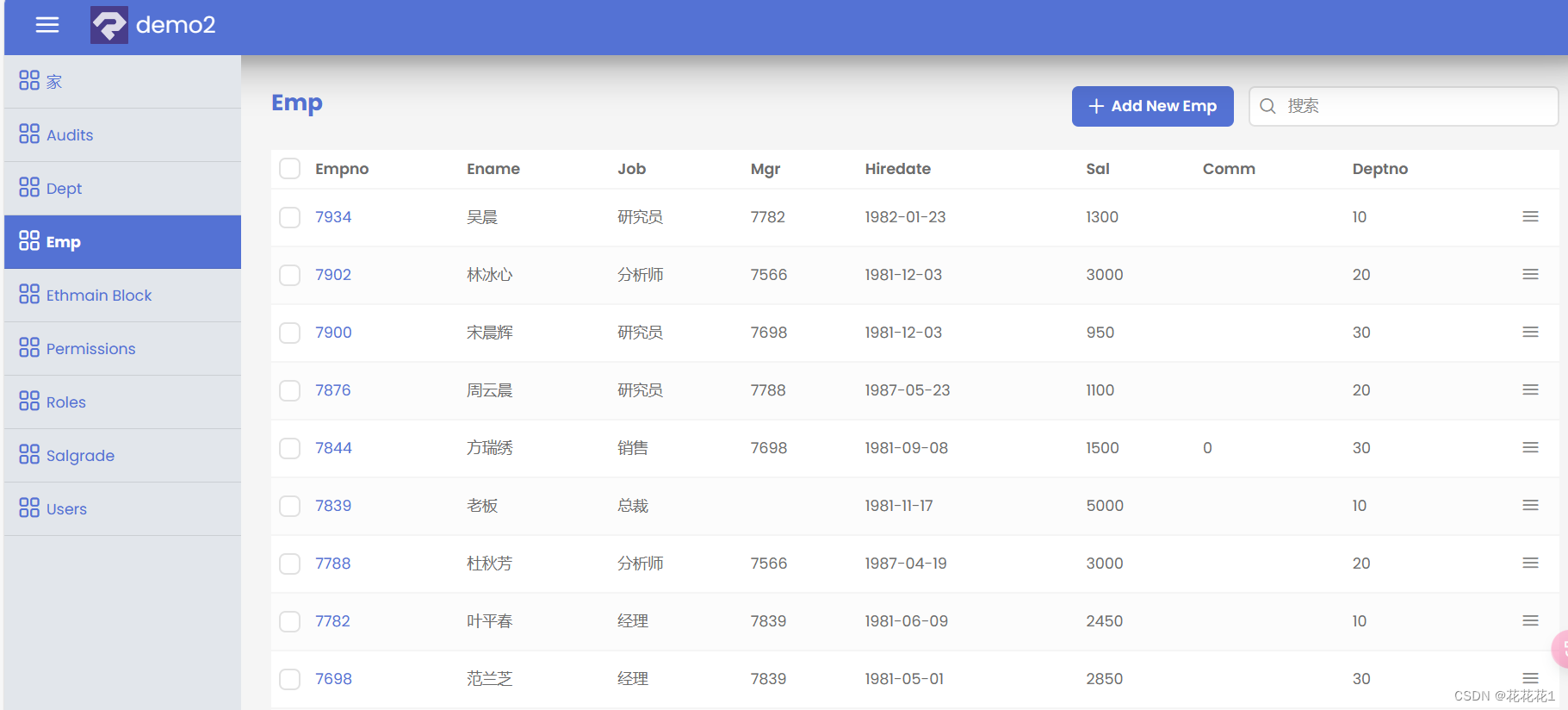Click the job cell 总裁
1568x710 pixels.
(633, 506)
